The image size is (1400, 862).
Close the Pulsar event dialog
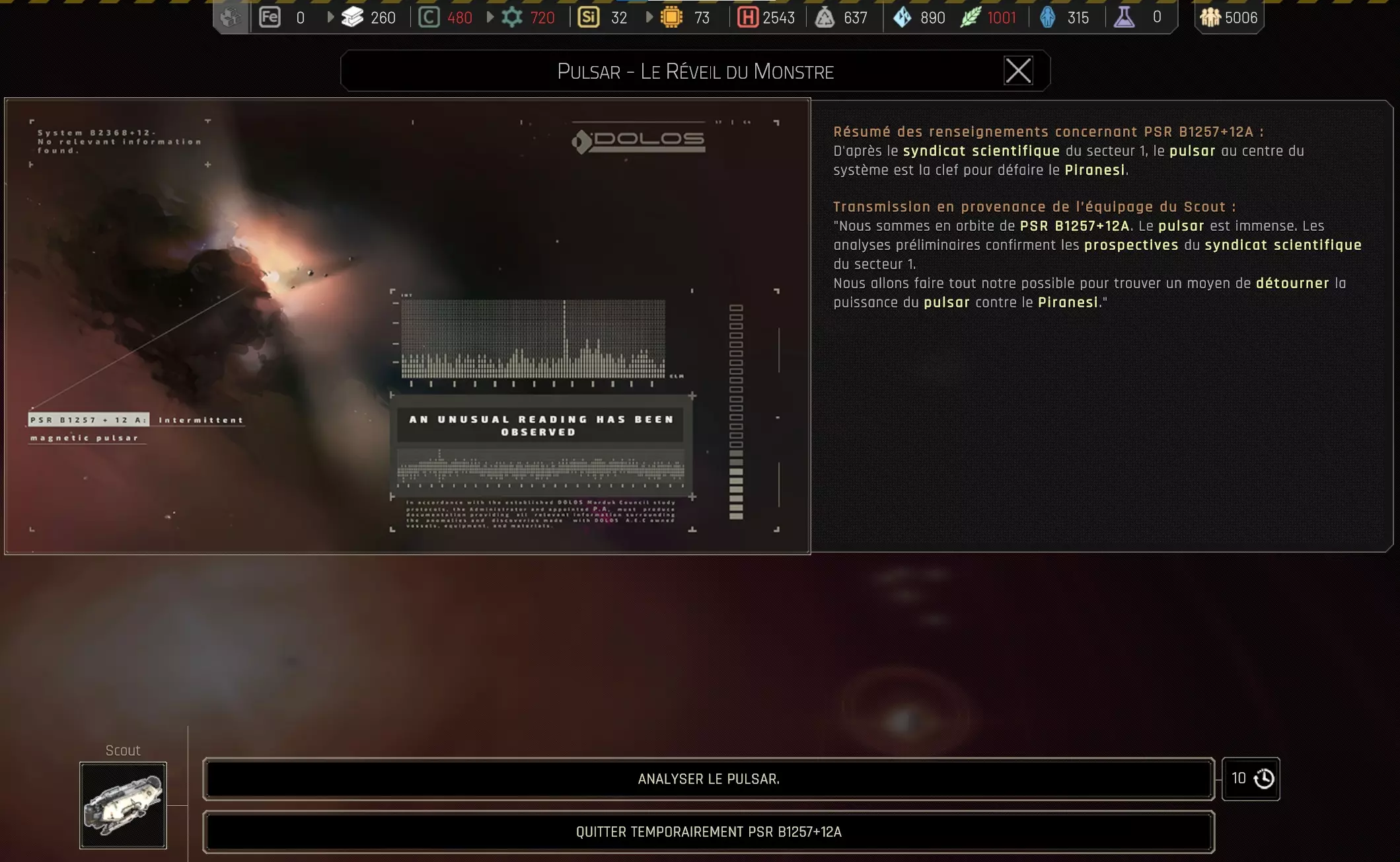tap(1017, 71)
